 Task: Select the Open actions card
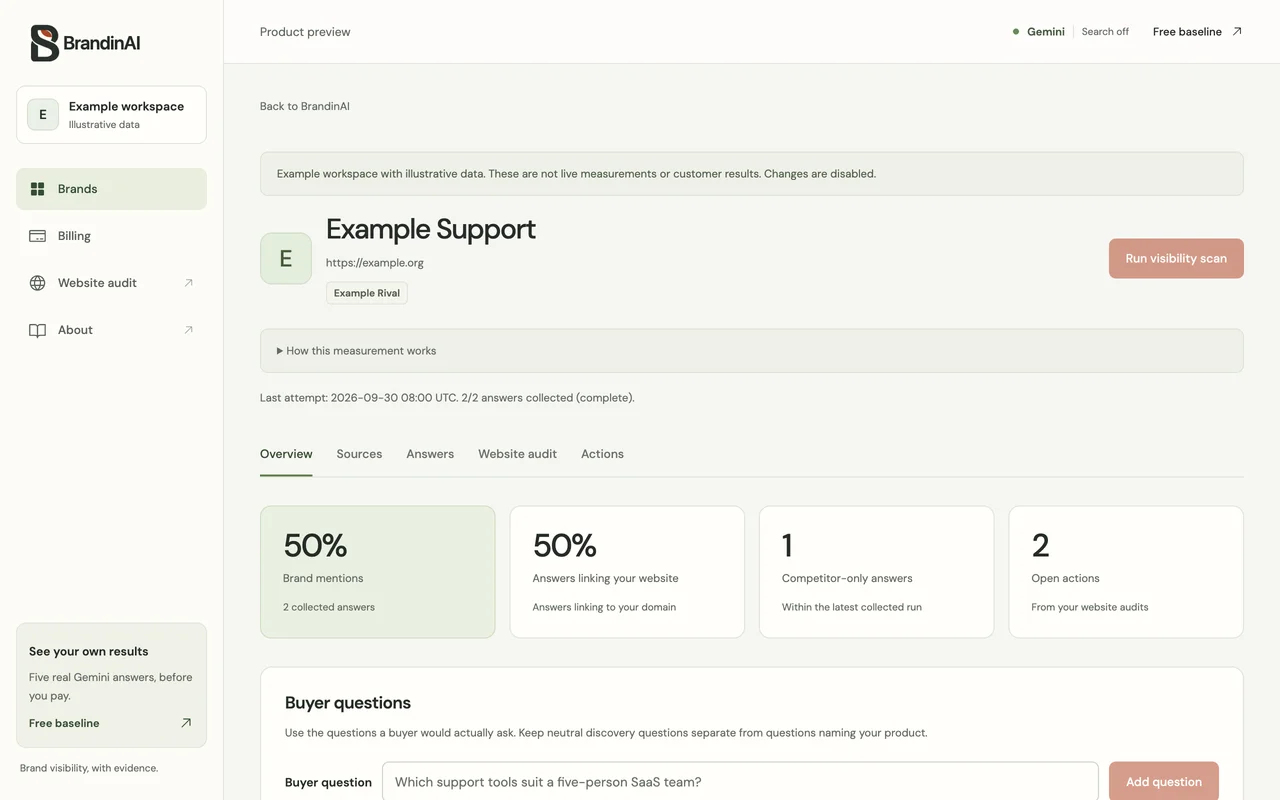(1126, 572)
